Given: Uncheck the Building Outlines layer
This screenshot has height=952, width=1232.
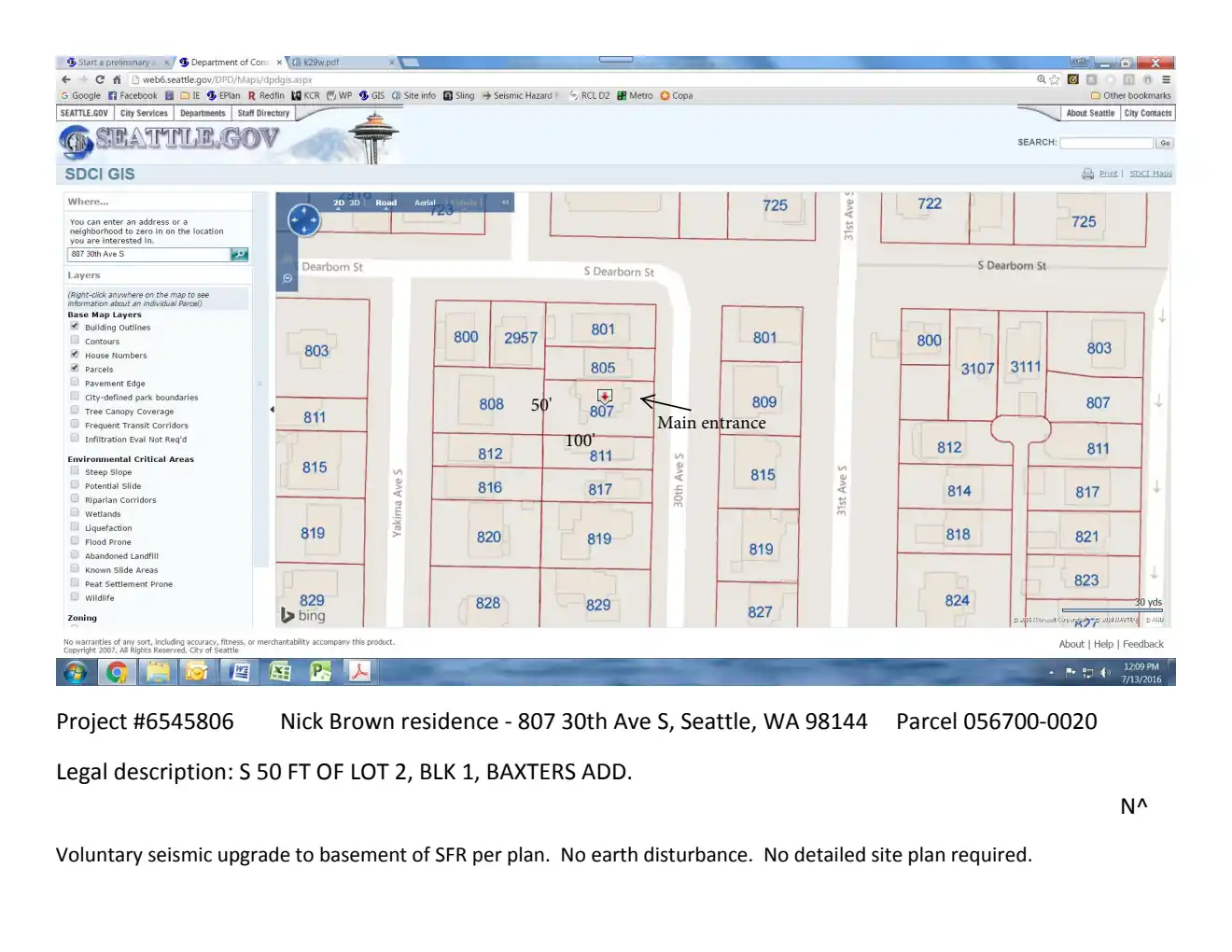Looking at the screenshot, I should pyautogui.click(x=75, y=327).
